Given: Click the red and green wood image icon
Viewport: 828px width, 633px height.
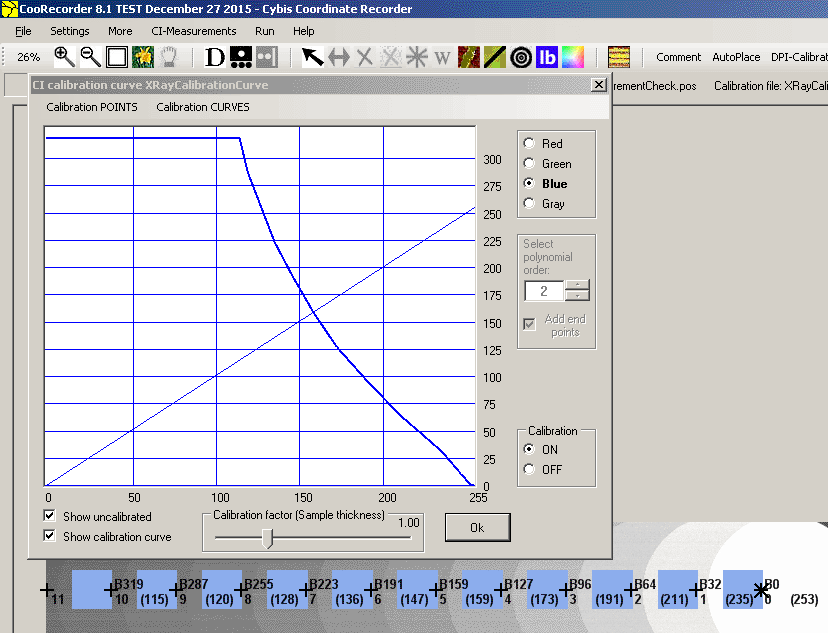Looking at the screenshot, I should click(x=469, y=57).
